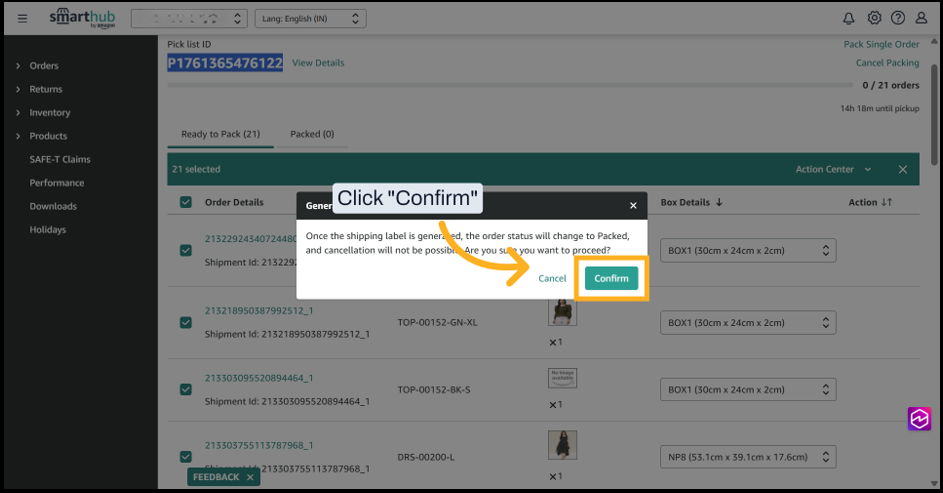Uncheck order 213303095520894464_1 checkbox
Screen dimensions: 943x493
(185, 389)
